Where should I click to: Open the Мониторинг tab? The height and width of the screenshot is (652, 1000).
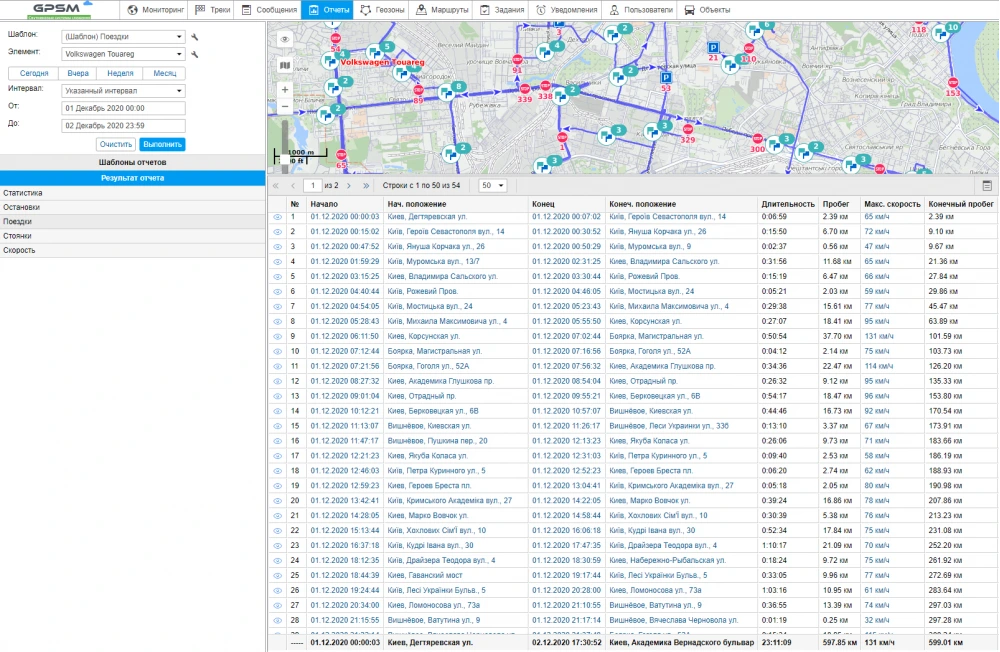[155, 10]
